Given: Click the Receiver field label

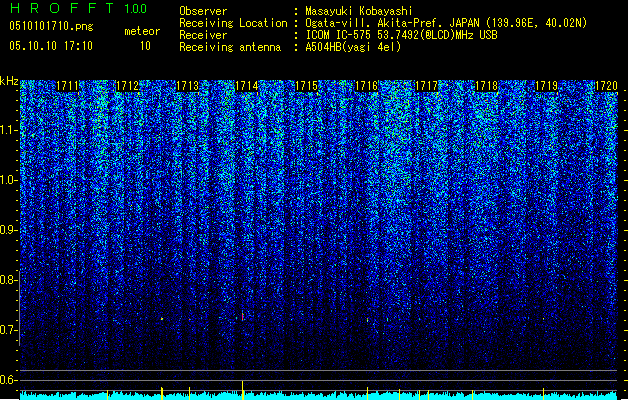Looking at the screenshot, I should click(203, 35).
